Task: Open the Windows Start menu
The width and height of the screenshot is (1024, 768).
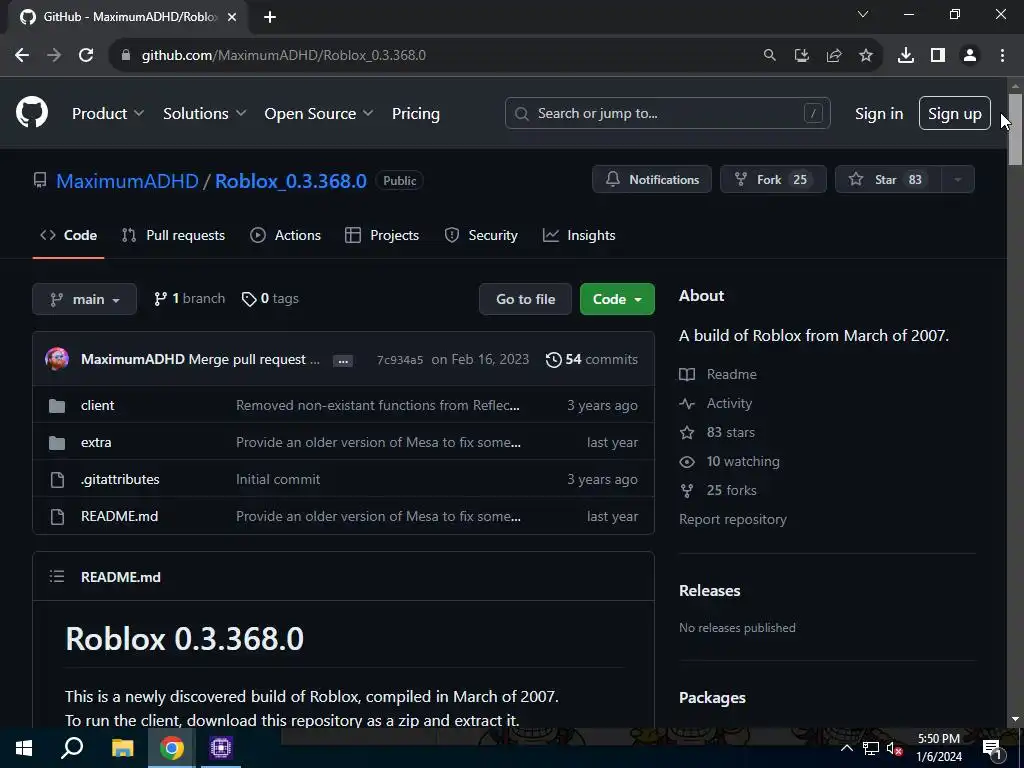Action: (24, 748)
